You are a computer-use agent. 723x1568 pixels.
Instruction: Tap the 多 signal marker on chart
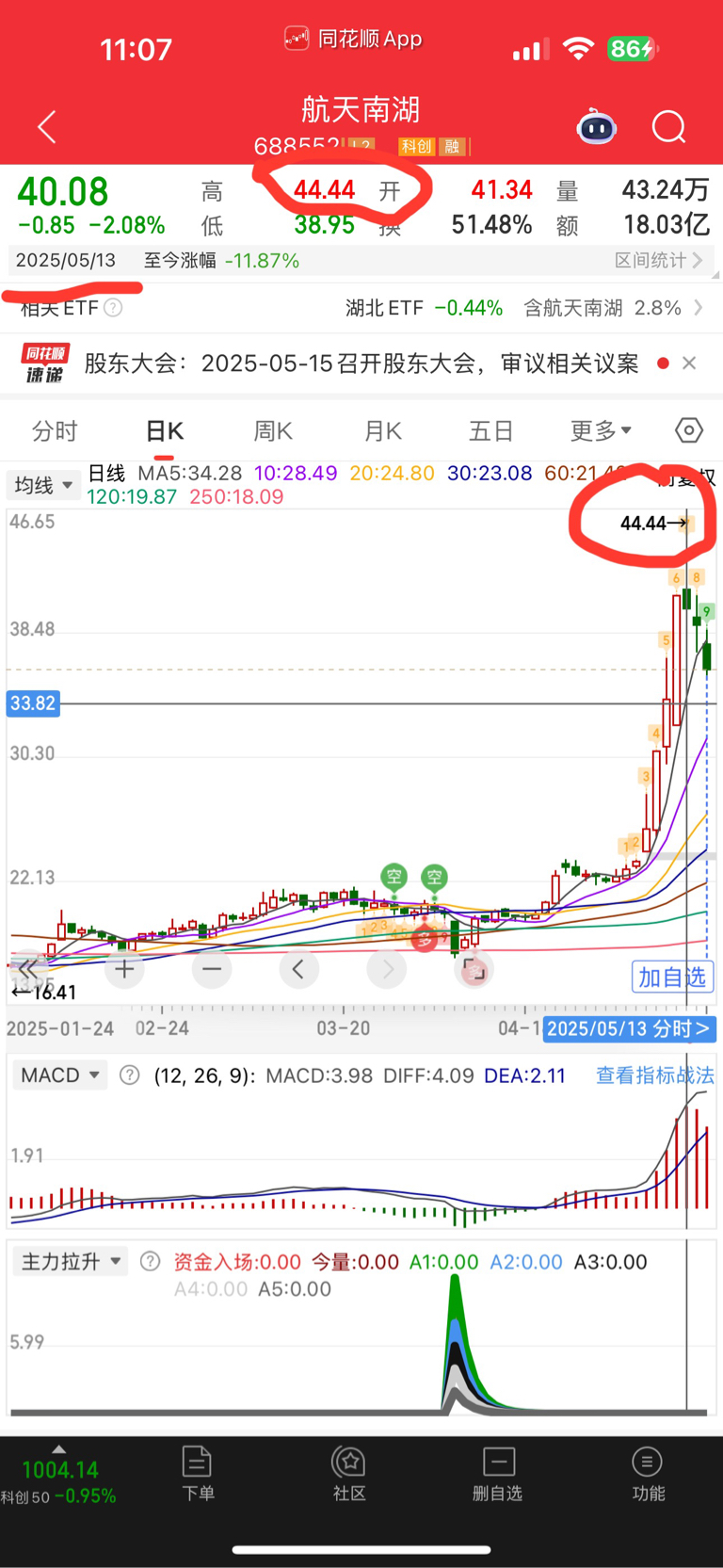425,939
